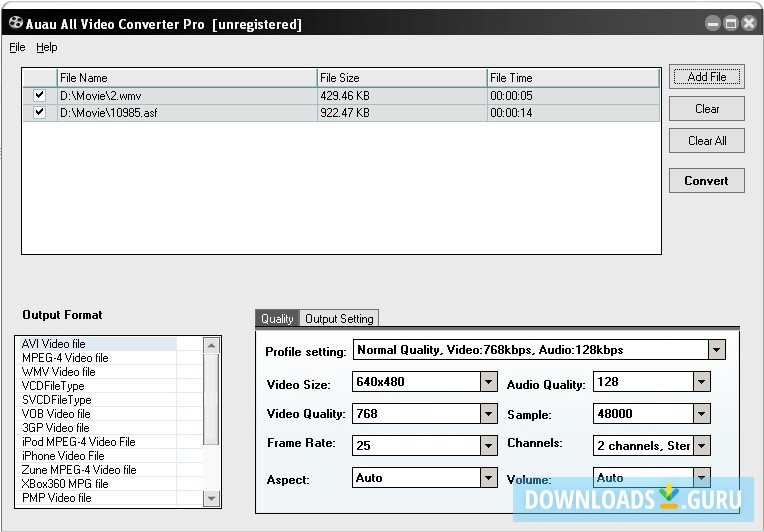Select 3GP Video file output format
The height and width of the screenshot is (532, 764).
coord(96,428)
